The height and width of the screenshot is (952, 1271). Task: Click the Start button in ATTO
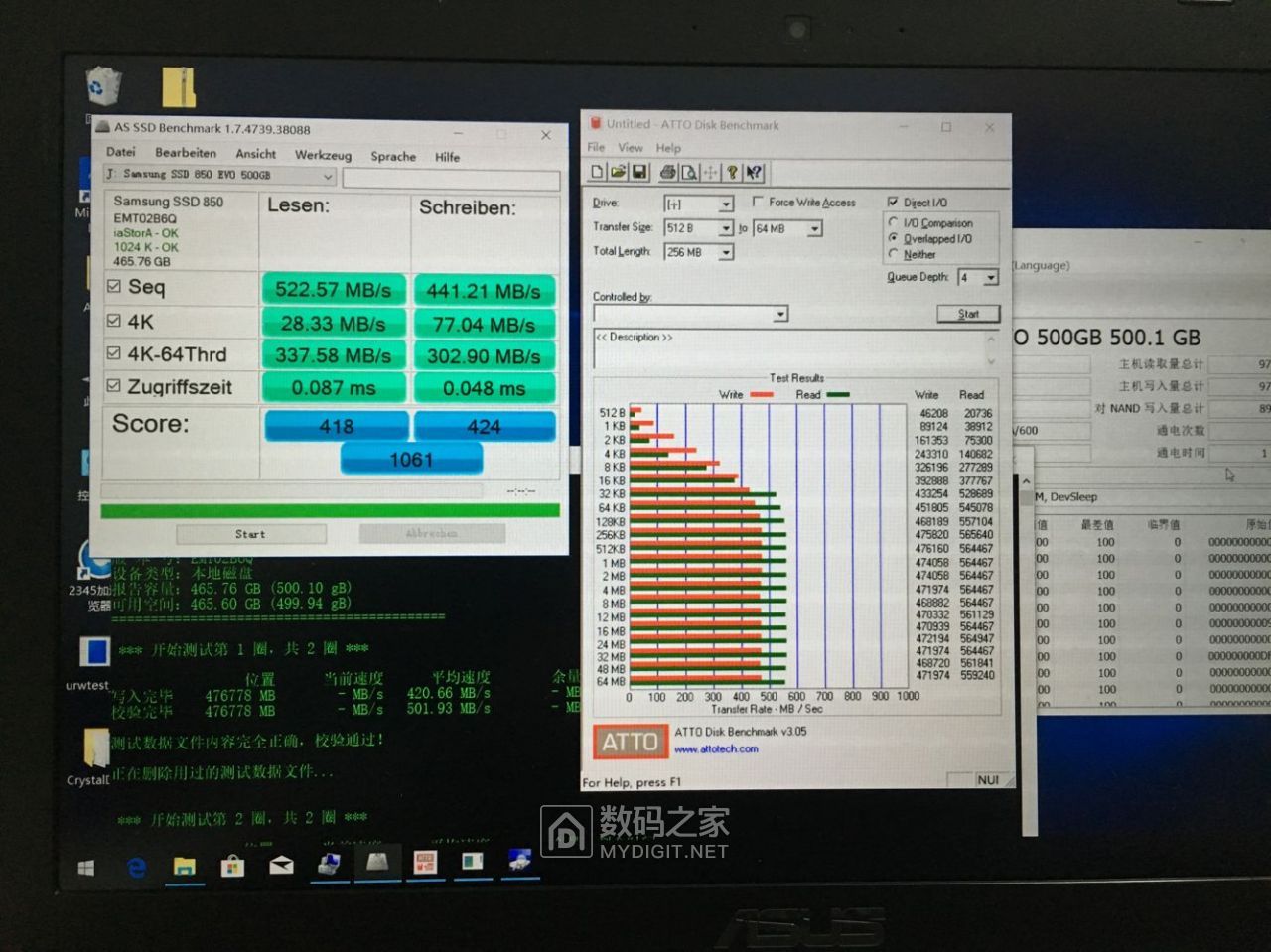pyautogui.click(x=968, y=314)
